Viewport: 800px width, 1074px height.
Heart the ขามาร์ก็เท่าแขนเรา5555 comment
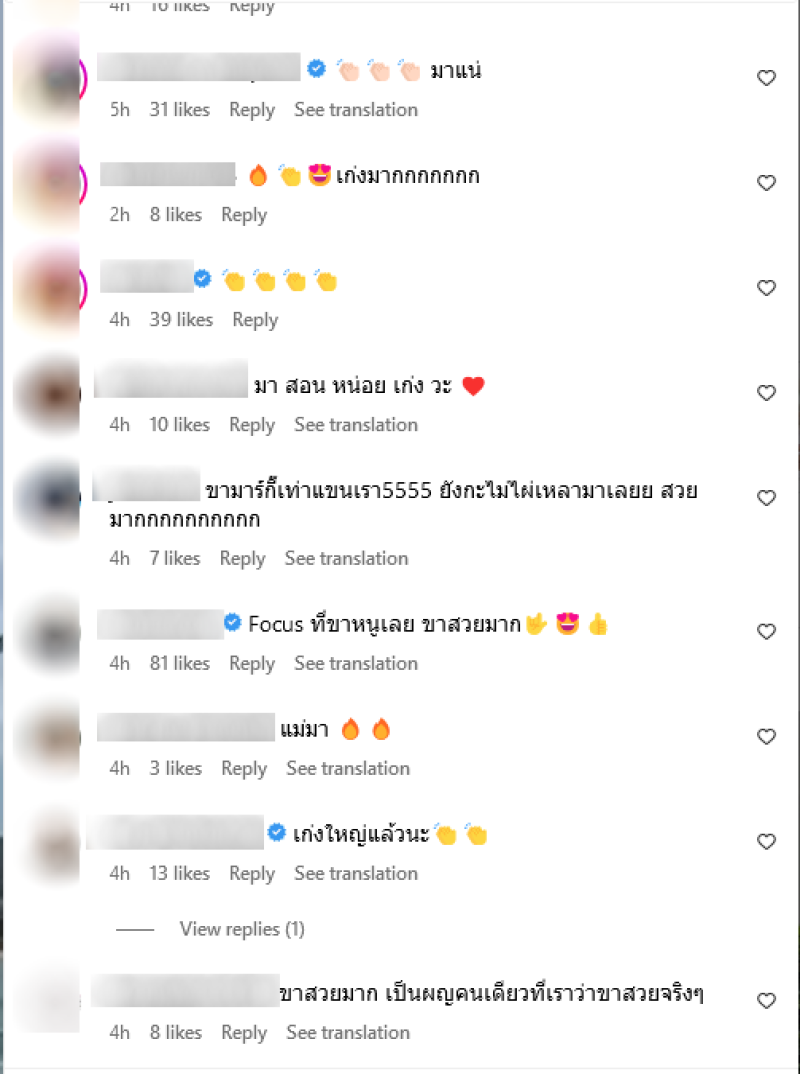[x=766, y=498]
